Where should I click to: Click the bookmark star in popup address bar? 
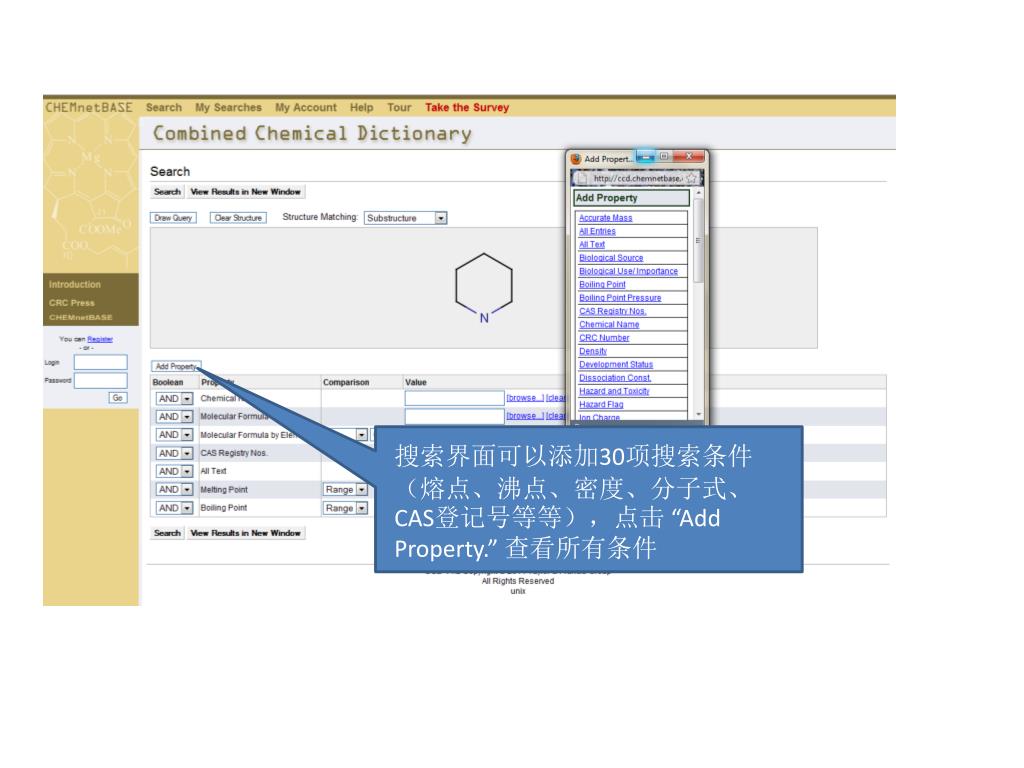click(x=691, y=178)
